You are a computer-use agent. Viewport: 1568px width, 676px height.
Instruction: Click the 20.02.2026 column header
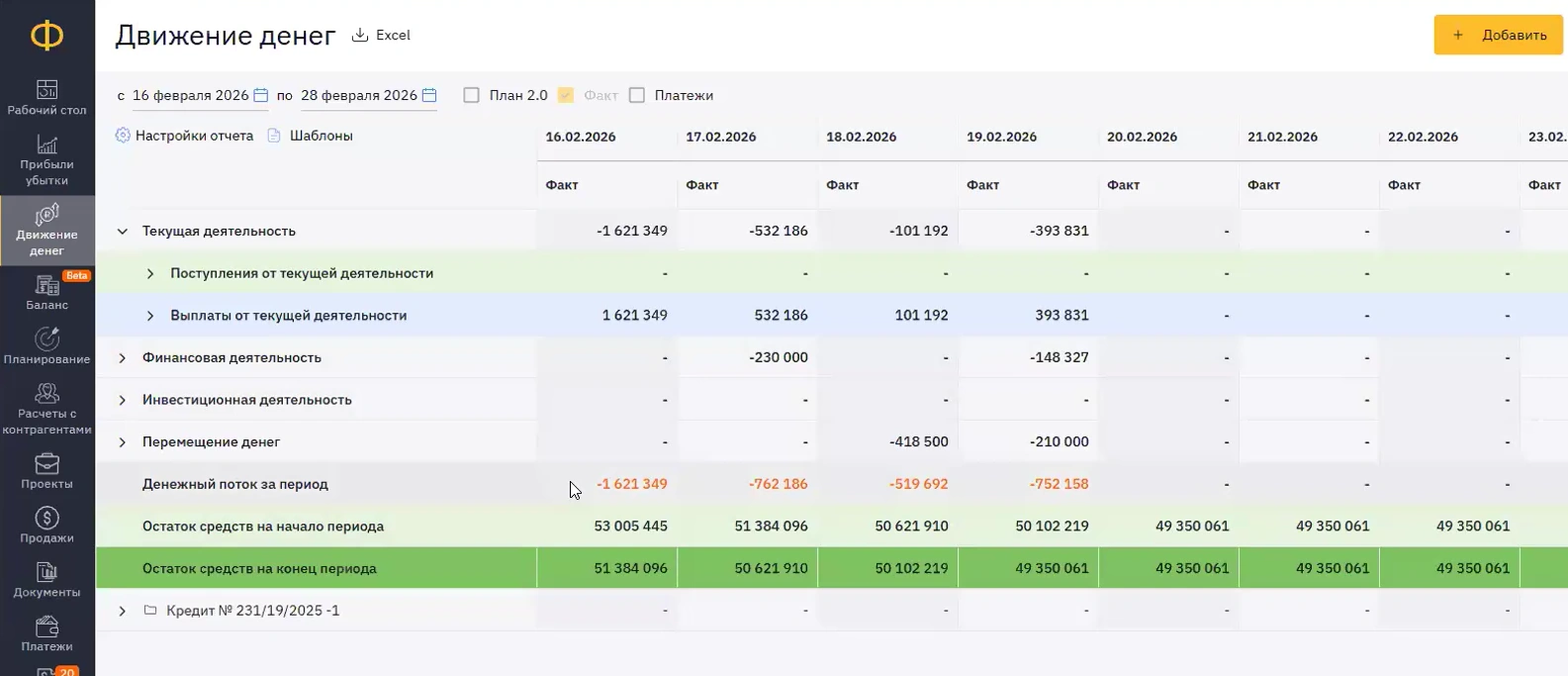coord(1143,137)
